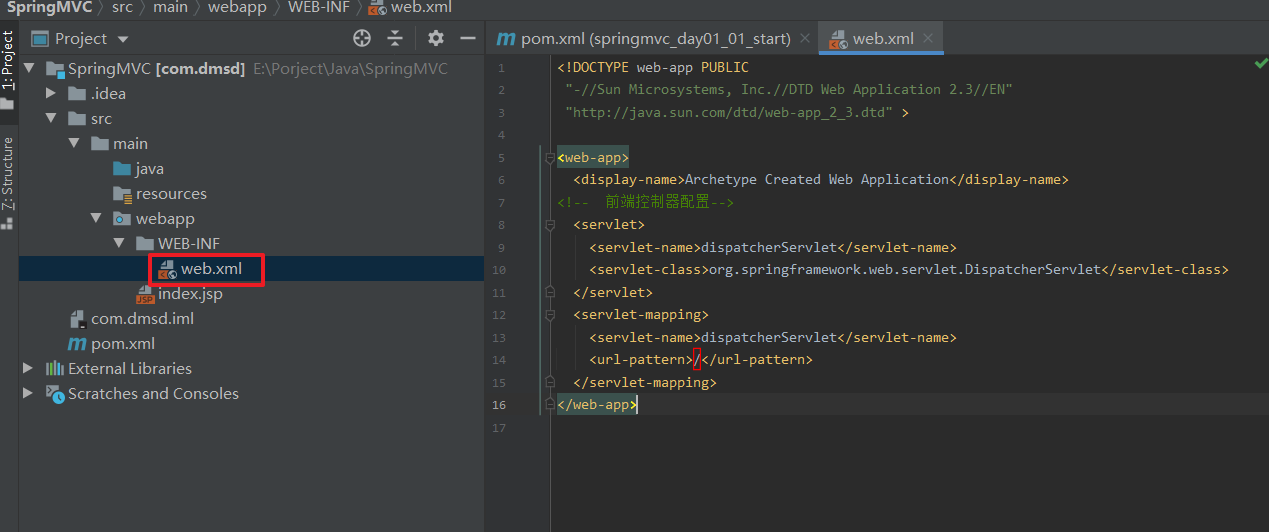The width and height of the screenshot is (1269, 532).
Task: Close the web.xml editor tab
Action: tap(928, 39)
